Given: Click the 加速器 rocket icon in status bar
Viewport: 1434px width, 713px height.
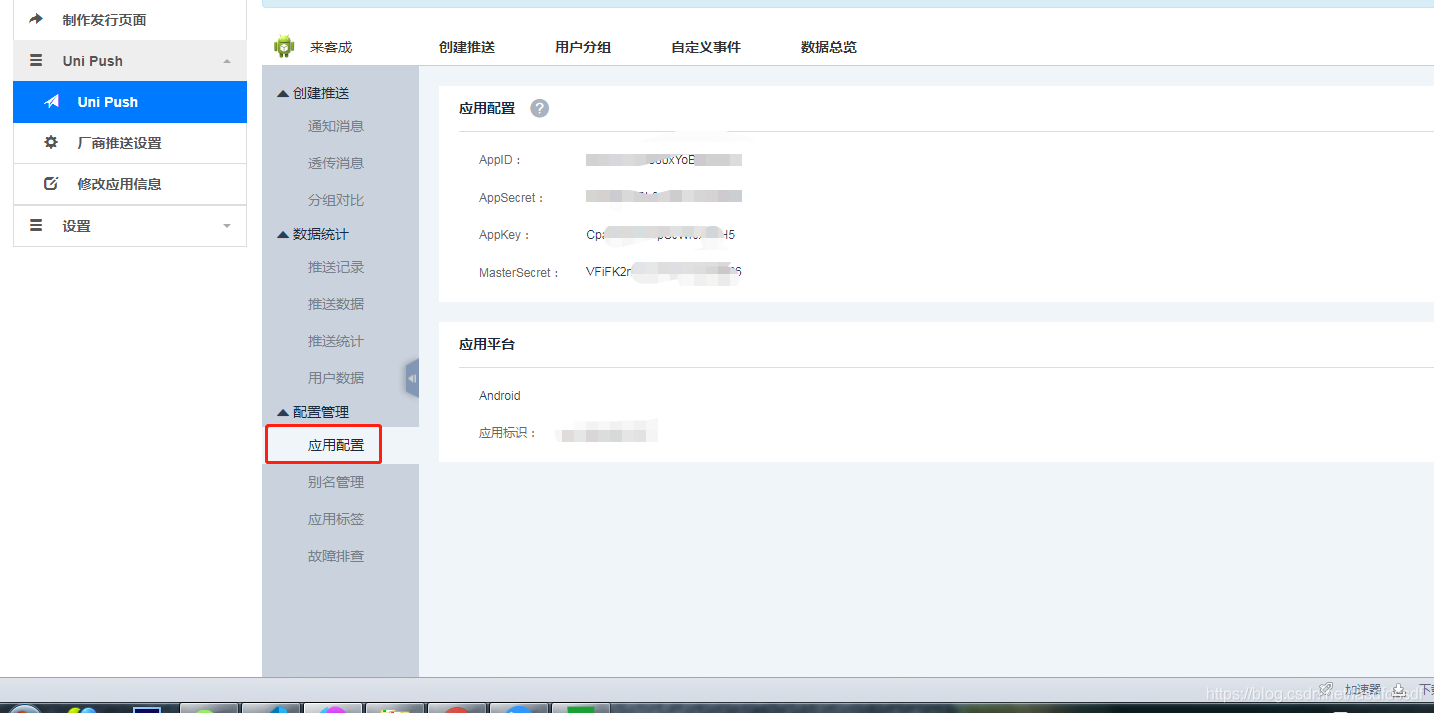Looking at the screenshot, I should pyautogui.click(x=1326, y=690).
